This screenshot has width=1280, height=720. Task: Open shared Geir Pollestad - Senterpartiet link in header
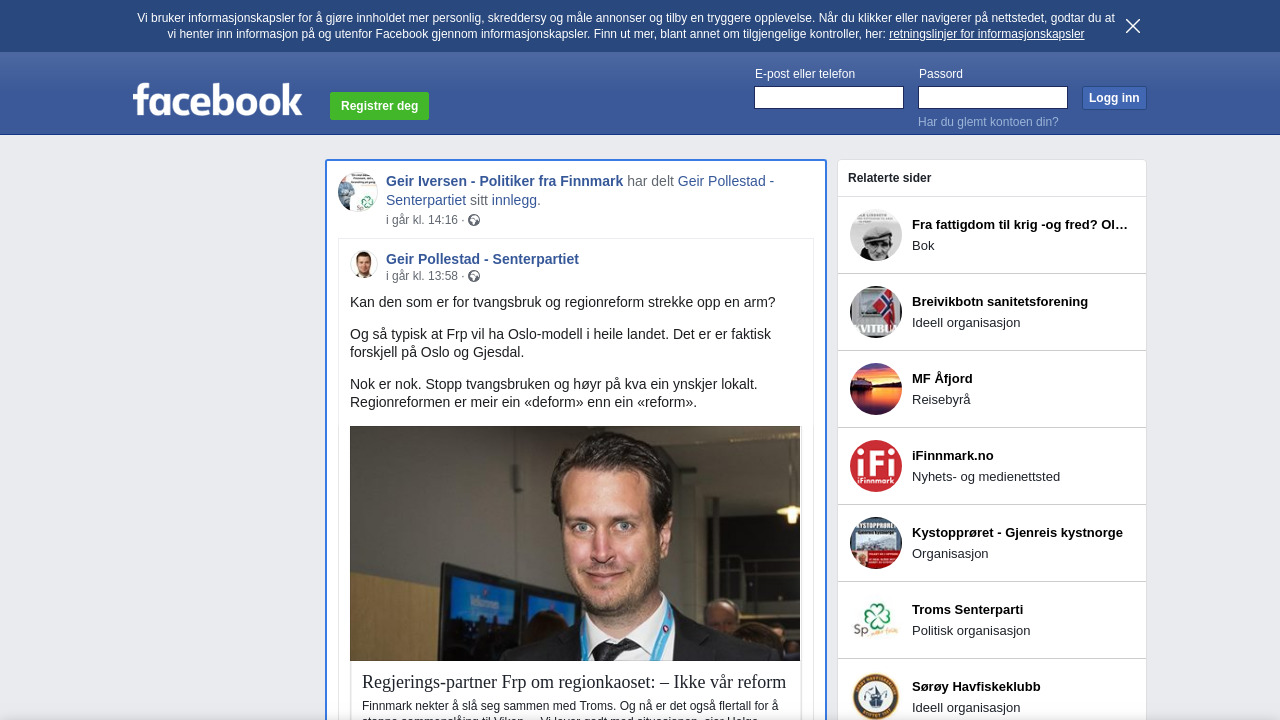click(x=580, y=190)
